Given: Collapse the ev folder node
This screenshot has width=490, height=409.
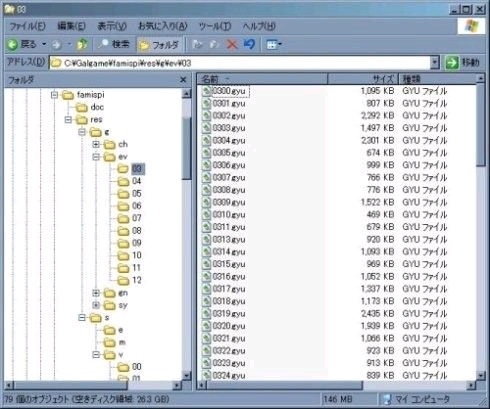Looking at the screenshot, I should [x=96, y=157].
